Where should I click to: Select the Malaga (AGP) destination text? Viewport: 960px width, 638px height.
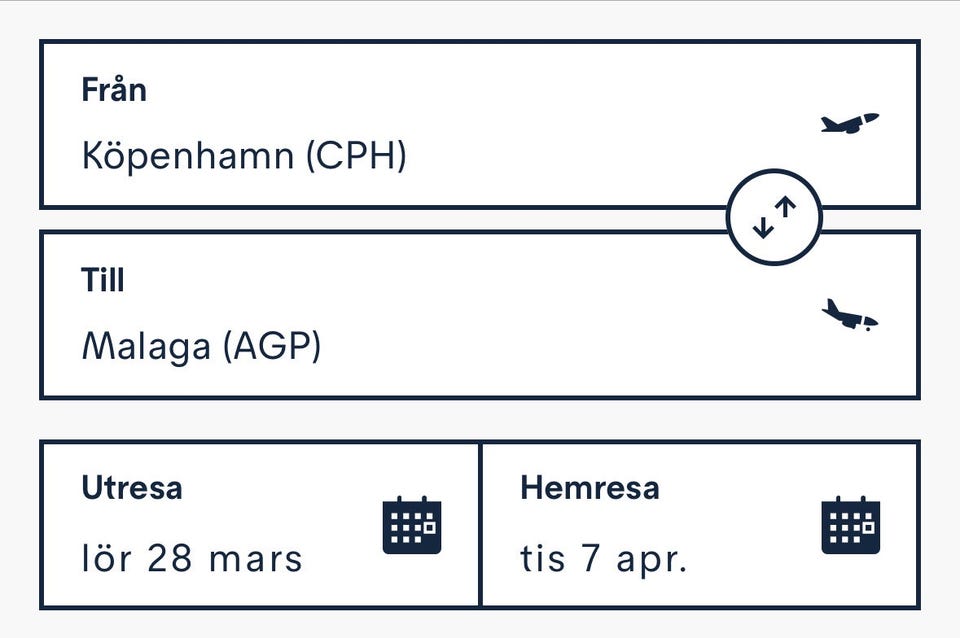pos(201,346)
